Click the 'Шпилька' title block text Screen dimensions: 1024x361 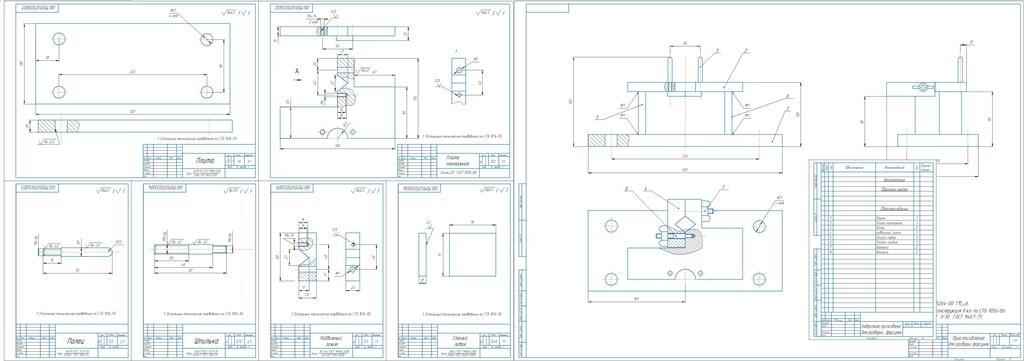(197, 341)
